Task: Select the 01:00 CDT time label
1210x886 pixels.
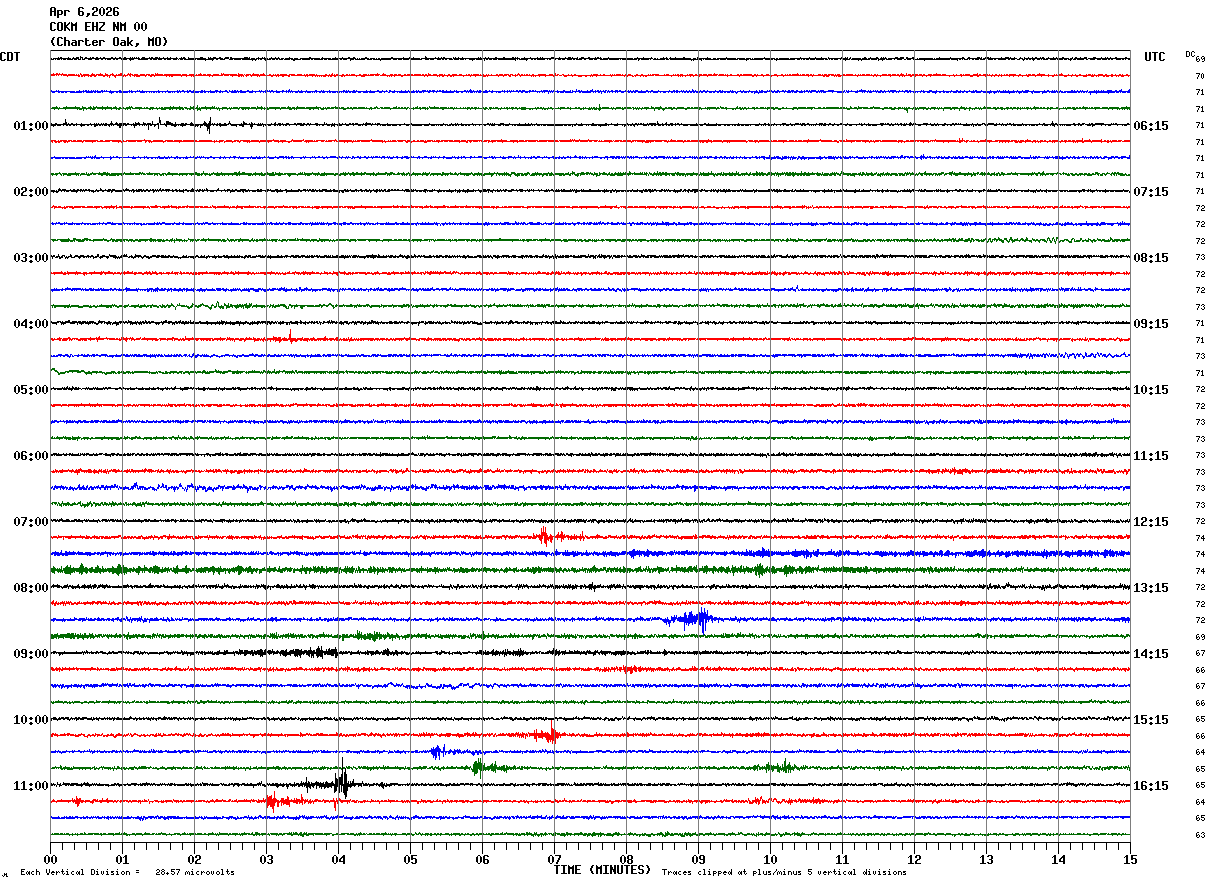Action: (31, 126)
